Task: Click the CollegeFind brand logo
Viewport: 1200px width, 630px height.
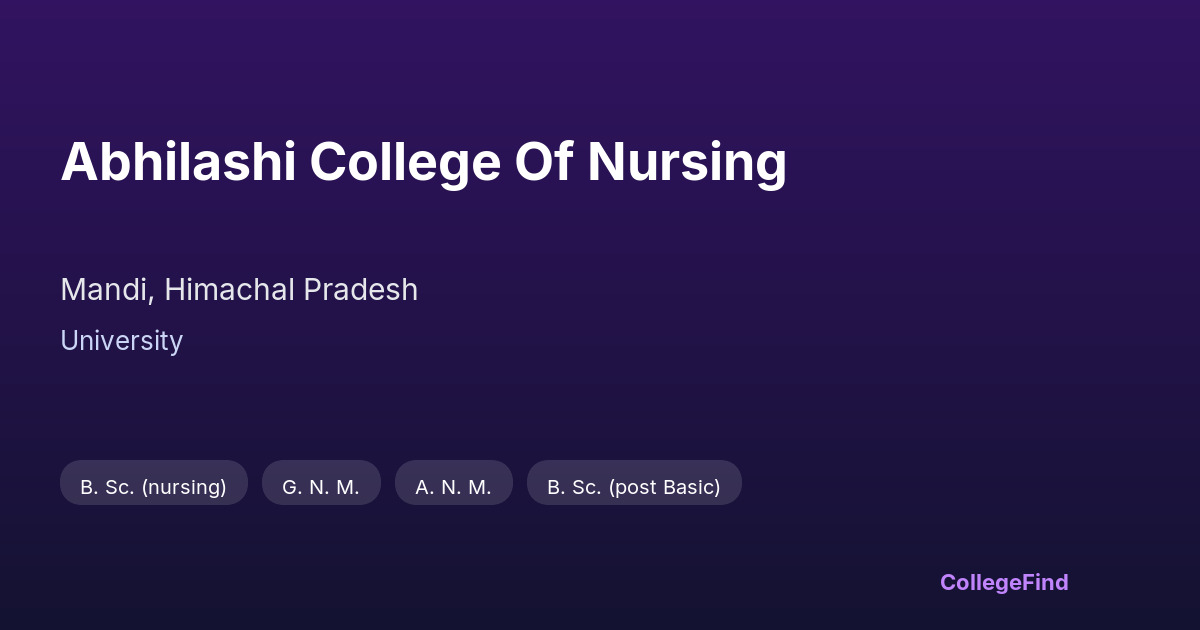Action: 1004,582
